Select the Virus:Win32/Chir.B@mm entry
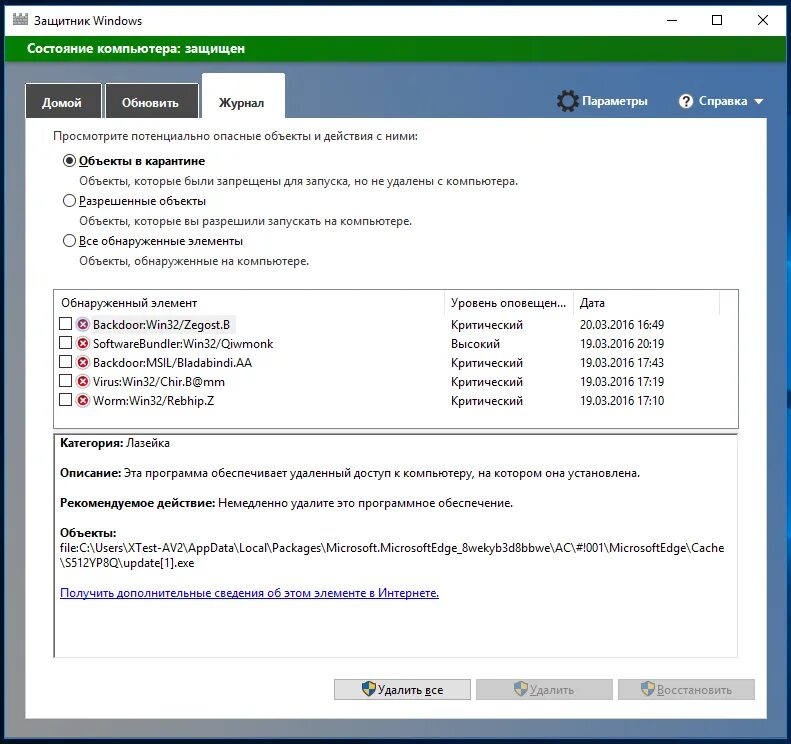 [158, 382]
